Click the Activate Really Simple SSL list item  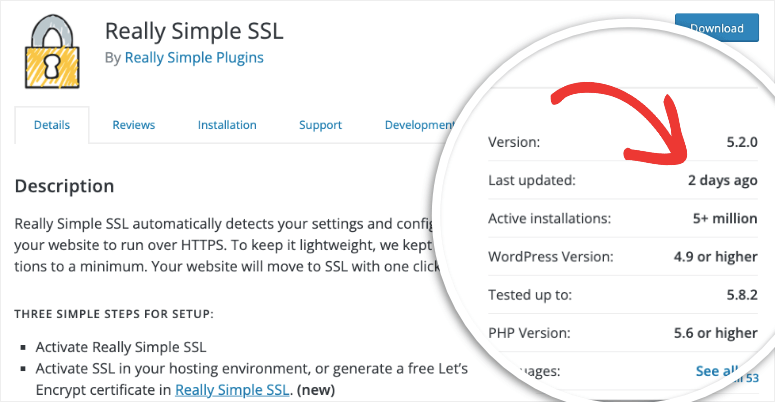click(x=121, y=347)
